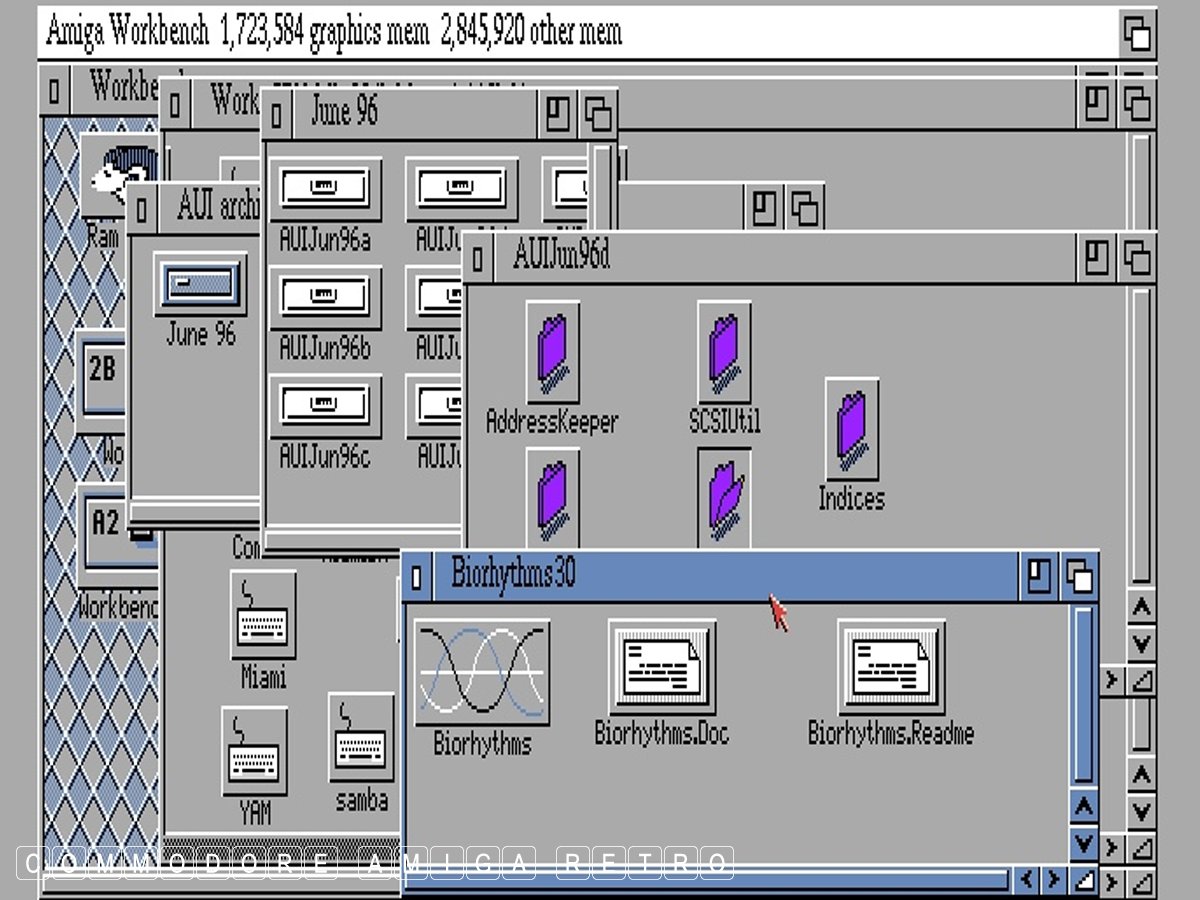Select the Miami keyboard icon
Viewport: 1200px width, 900px height.
[263, 615]
